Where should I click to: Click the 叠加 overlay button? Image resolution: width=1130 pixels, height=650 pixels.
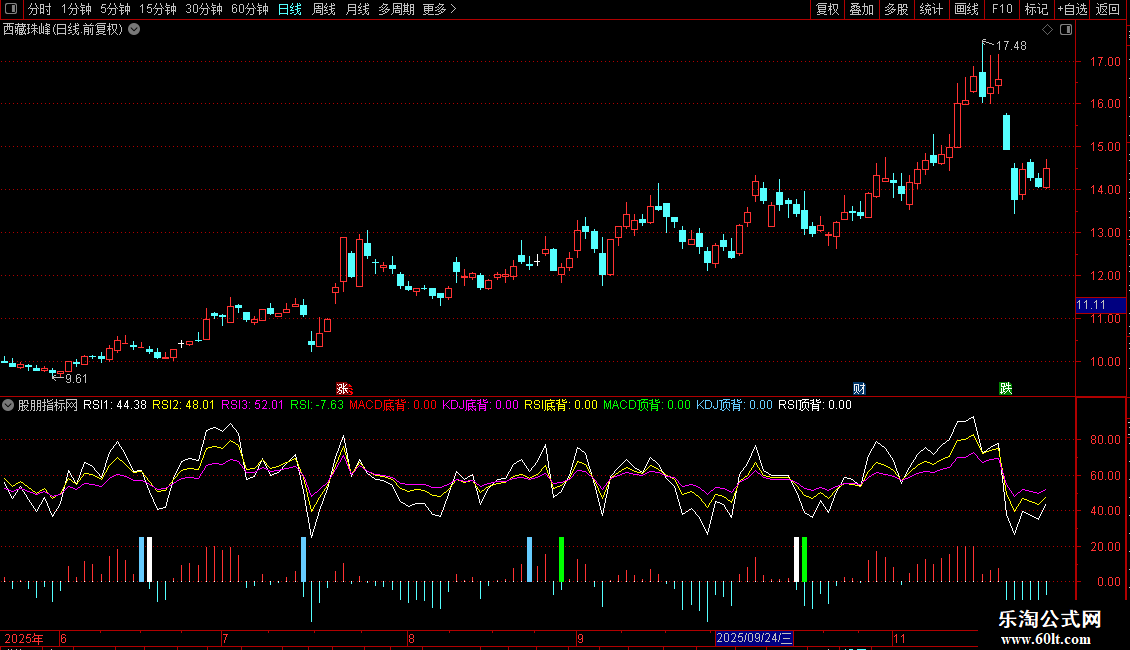[x=862, y=9]
